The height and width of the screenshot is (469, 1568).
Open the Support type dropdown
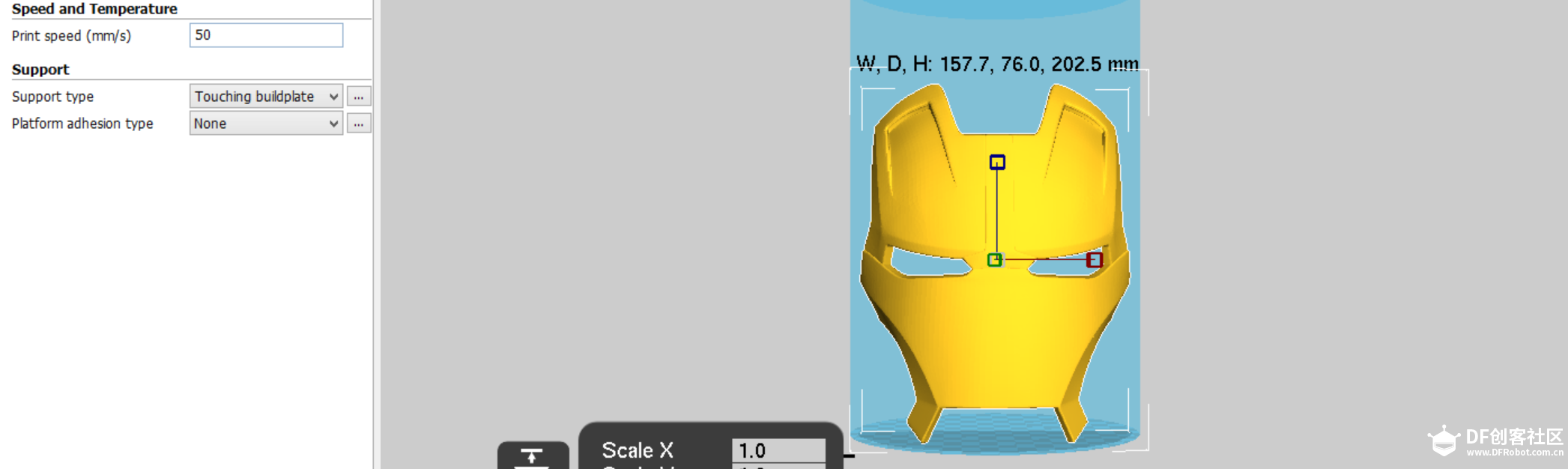[266, 97]
